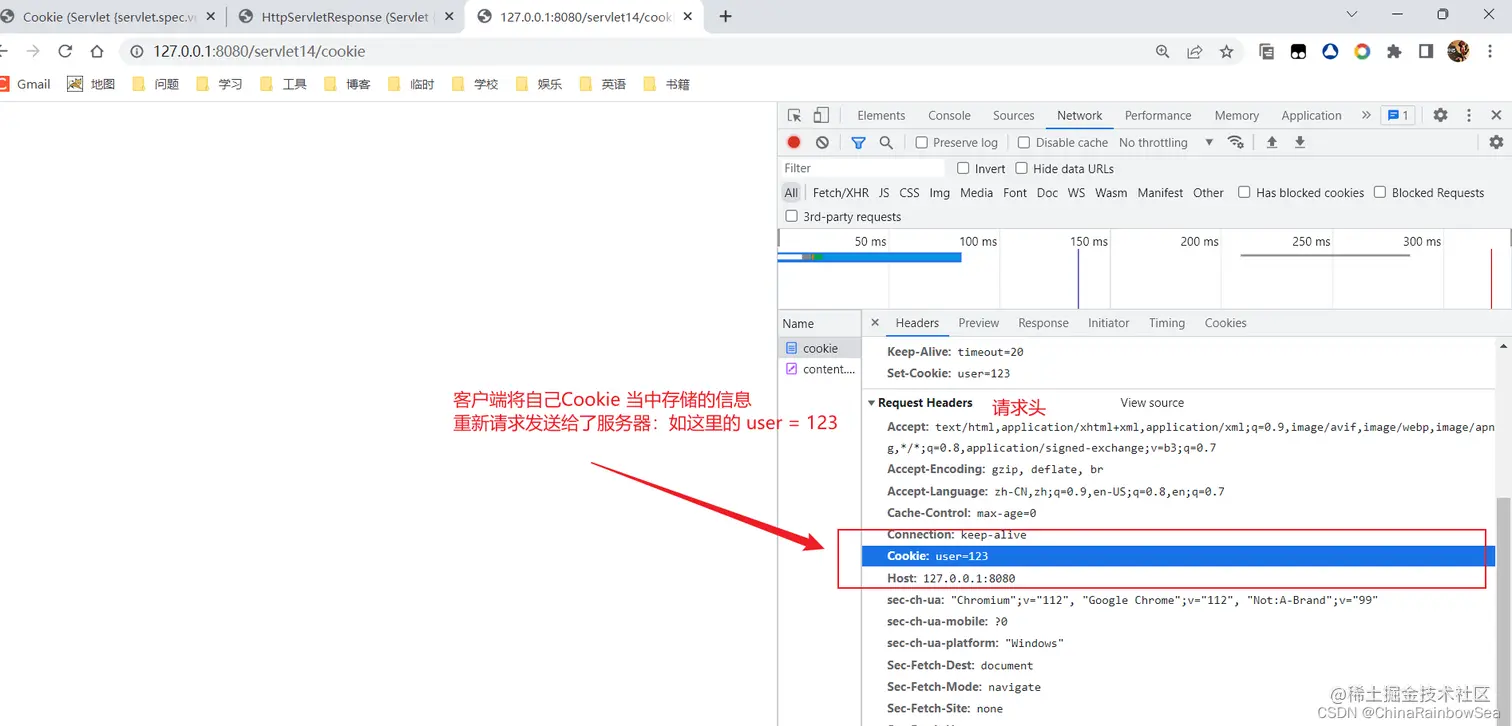1512x726 pixels.
Task: Click inside the browser address bar
Action: coord(400,51)
